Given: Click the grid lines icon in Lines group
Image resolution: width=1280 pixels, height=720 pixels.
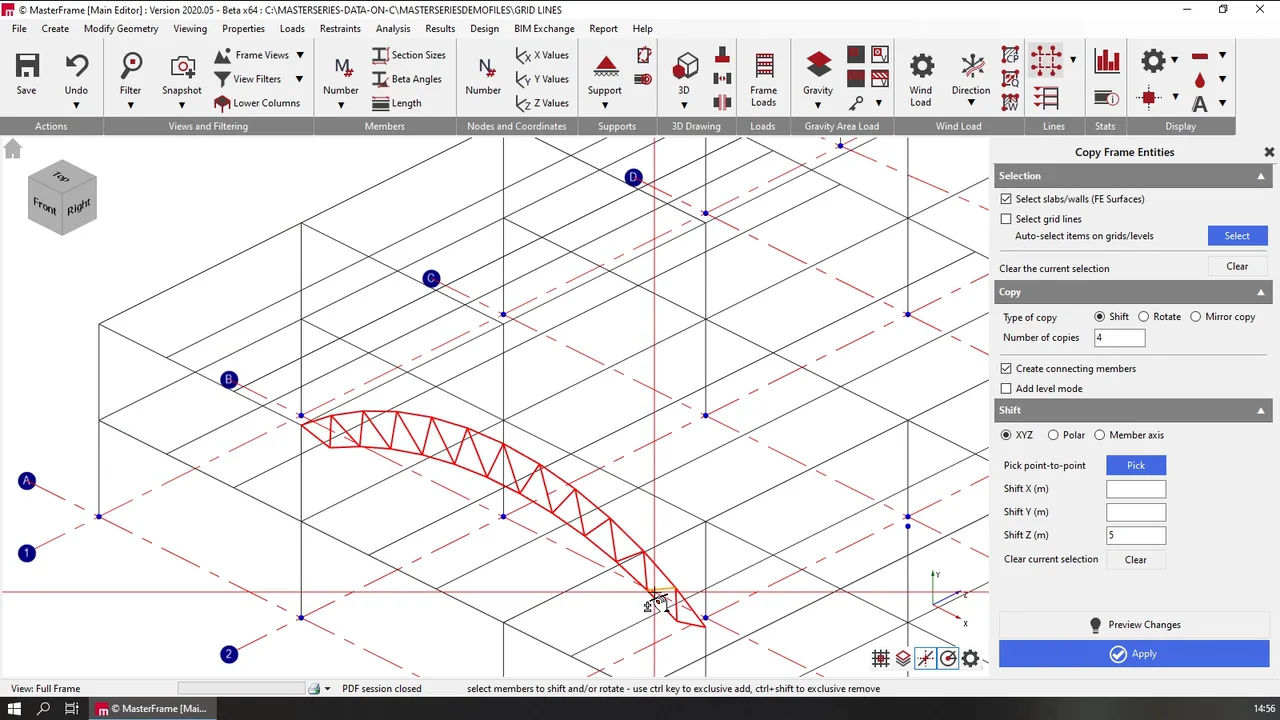Looking at the screenshot, I should [1046, 61].
